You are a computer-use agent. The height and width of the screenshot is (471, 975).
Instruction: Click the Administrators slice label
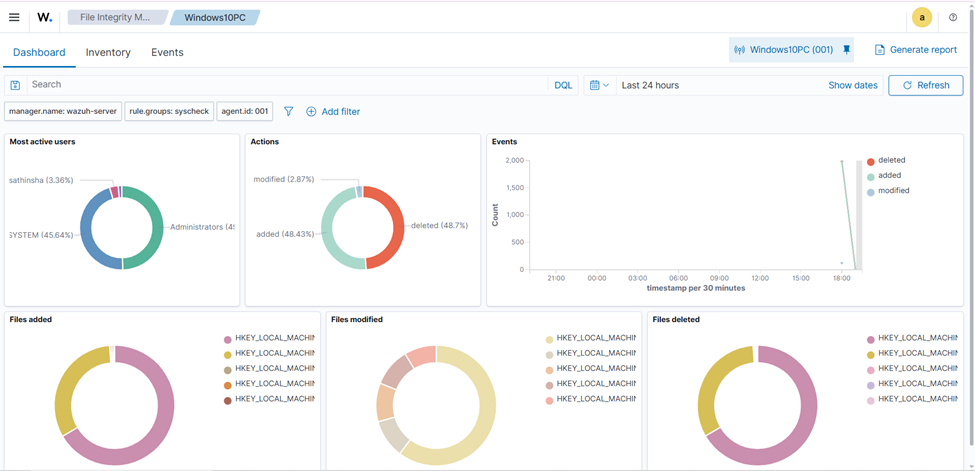click(x=203, y=227)
